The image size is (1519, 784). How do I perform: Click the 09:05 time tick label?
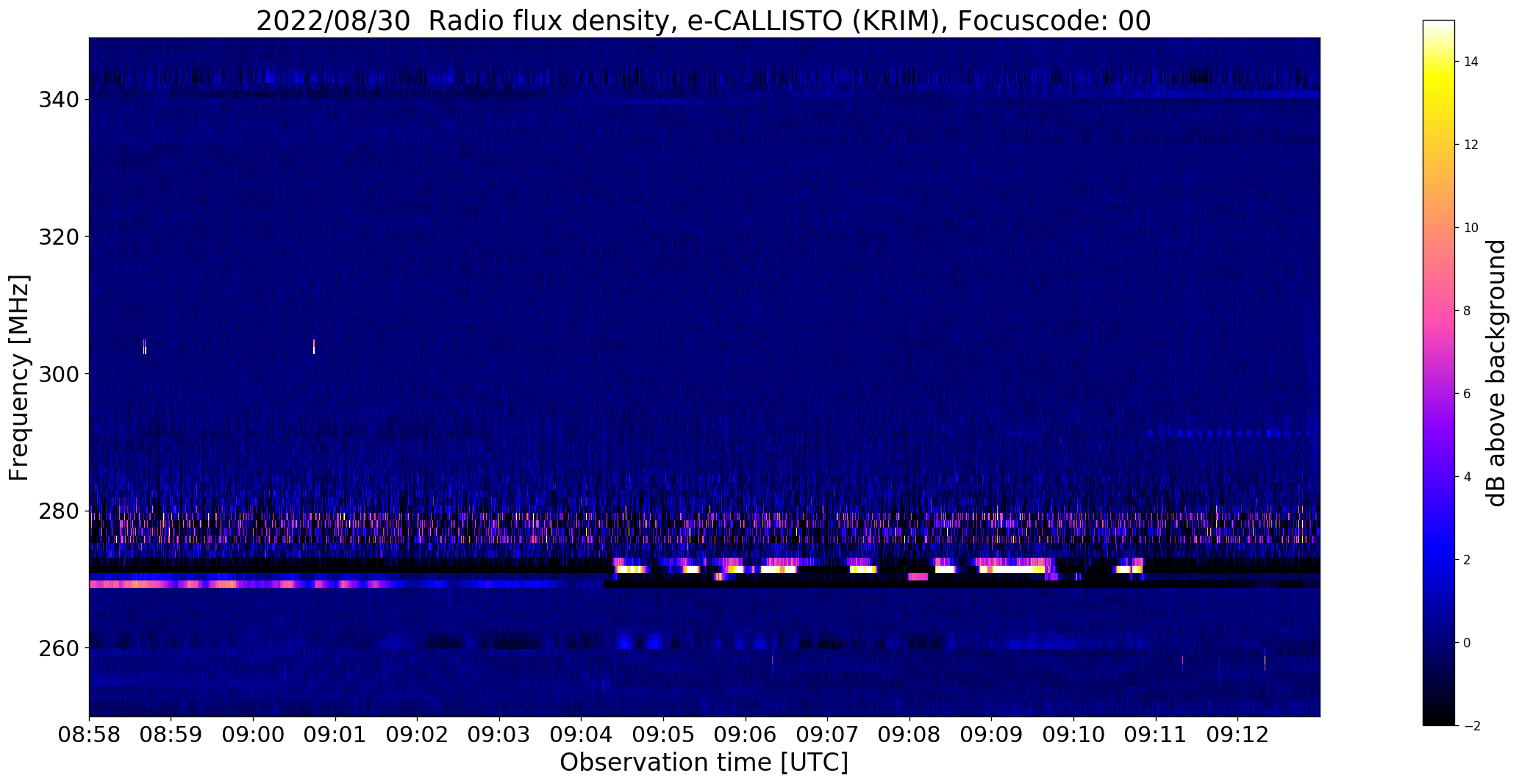coord(663,735)
